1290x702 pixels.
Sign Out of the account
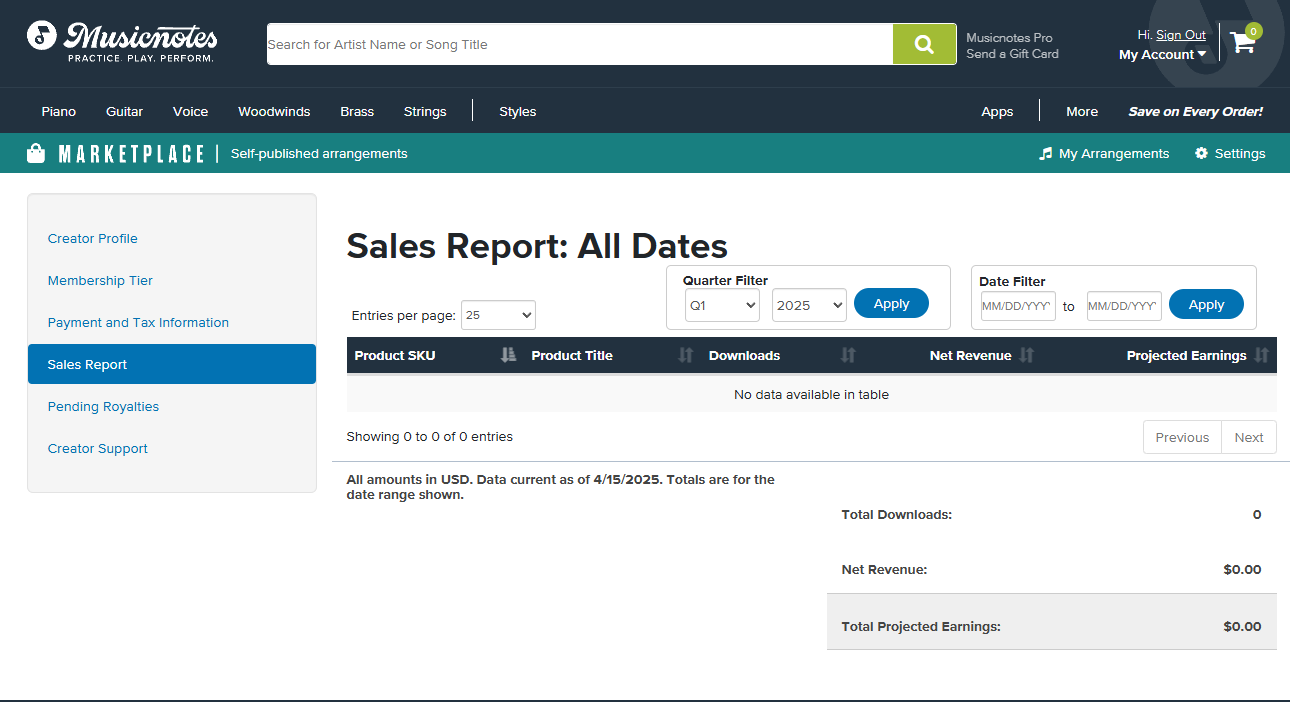pos(1182,34)
